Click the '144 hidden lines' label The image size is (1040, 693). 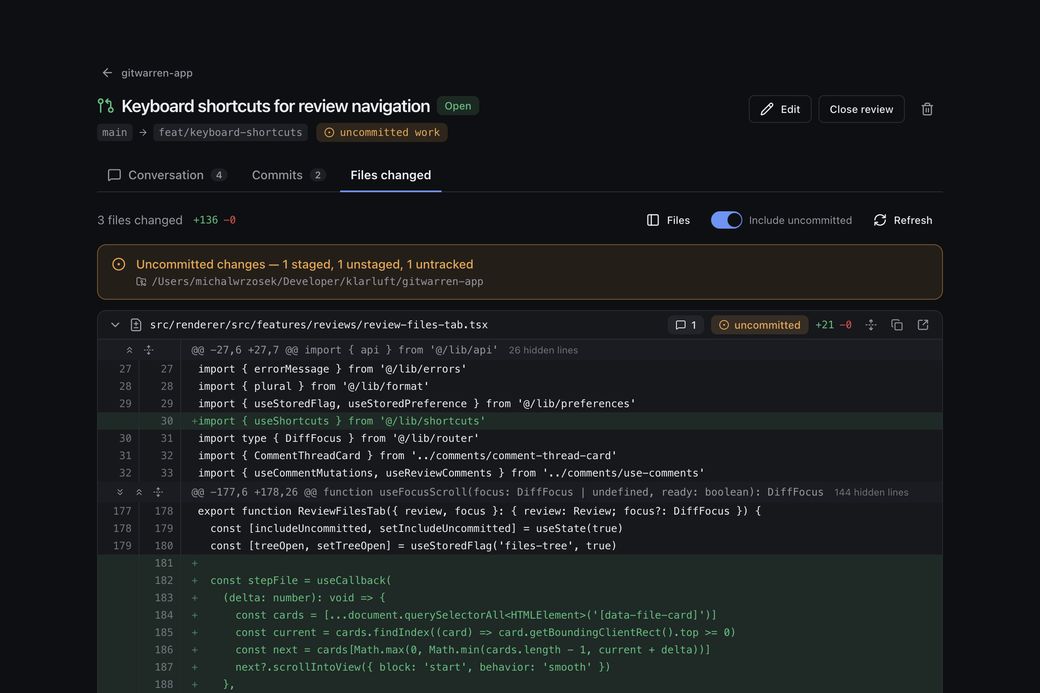871,492
